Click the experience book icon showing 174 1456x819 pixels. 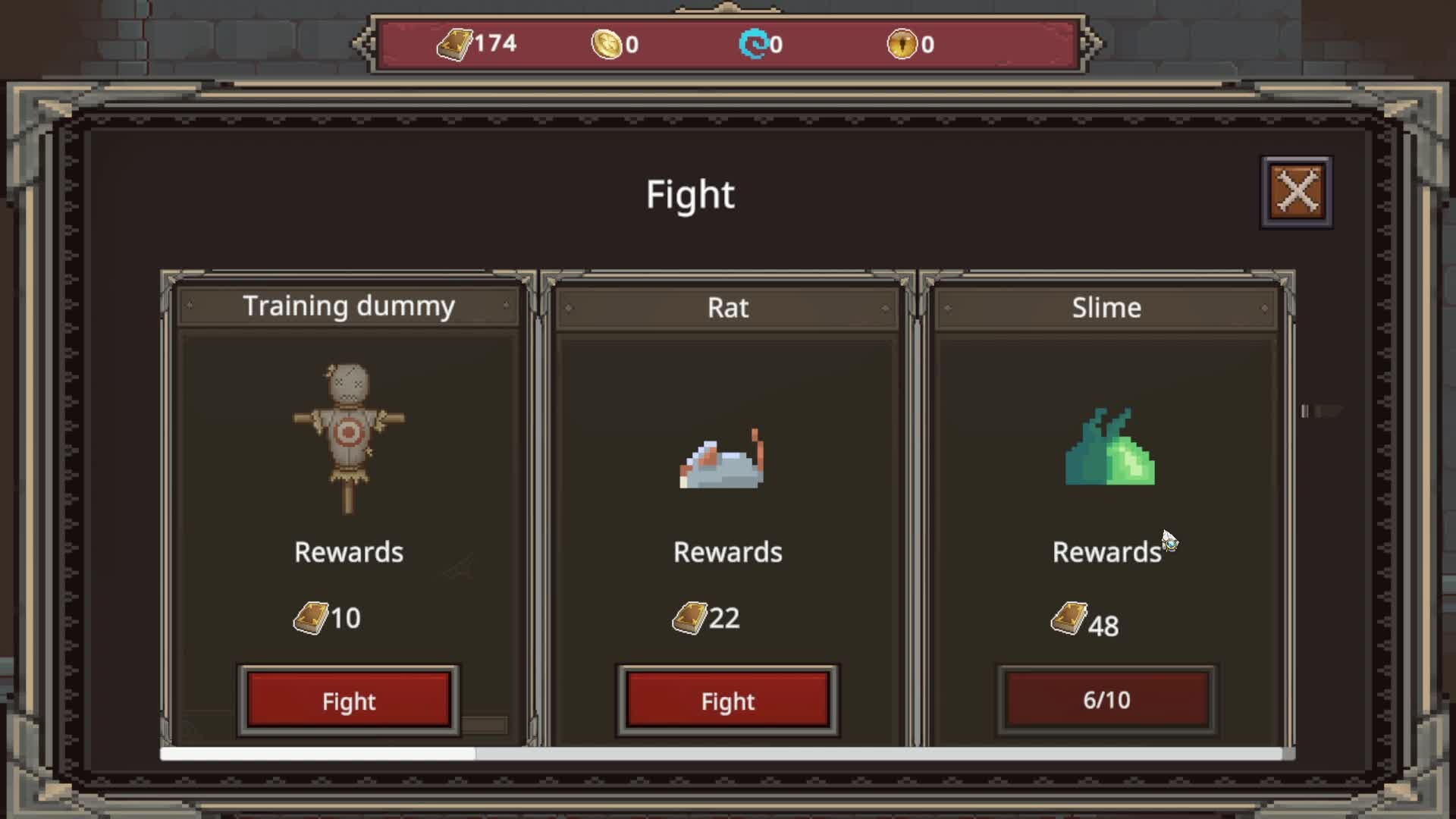pos(454,44)
